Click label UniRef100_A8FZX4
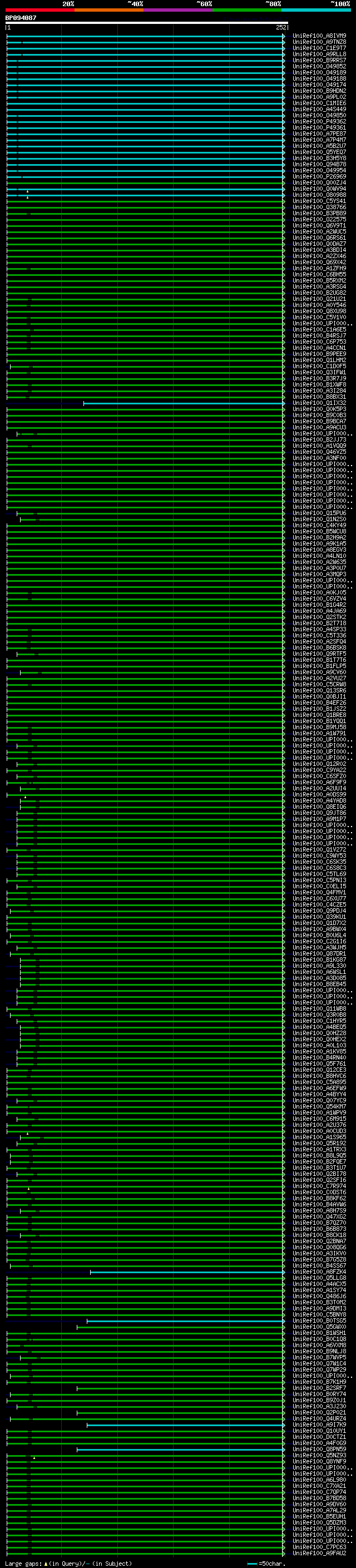 319,1272
